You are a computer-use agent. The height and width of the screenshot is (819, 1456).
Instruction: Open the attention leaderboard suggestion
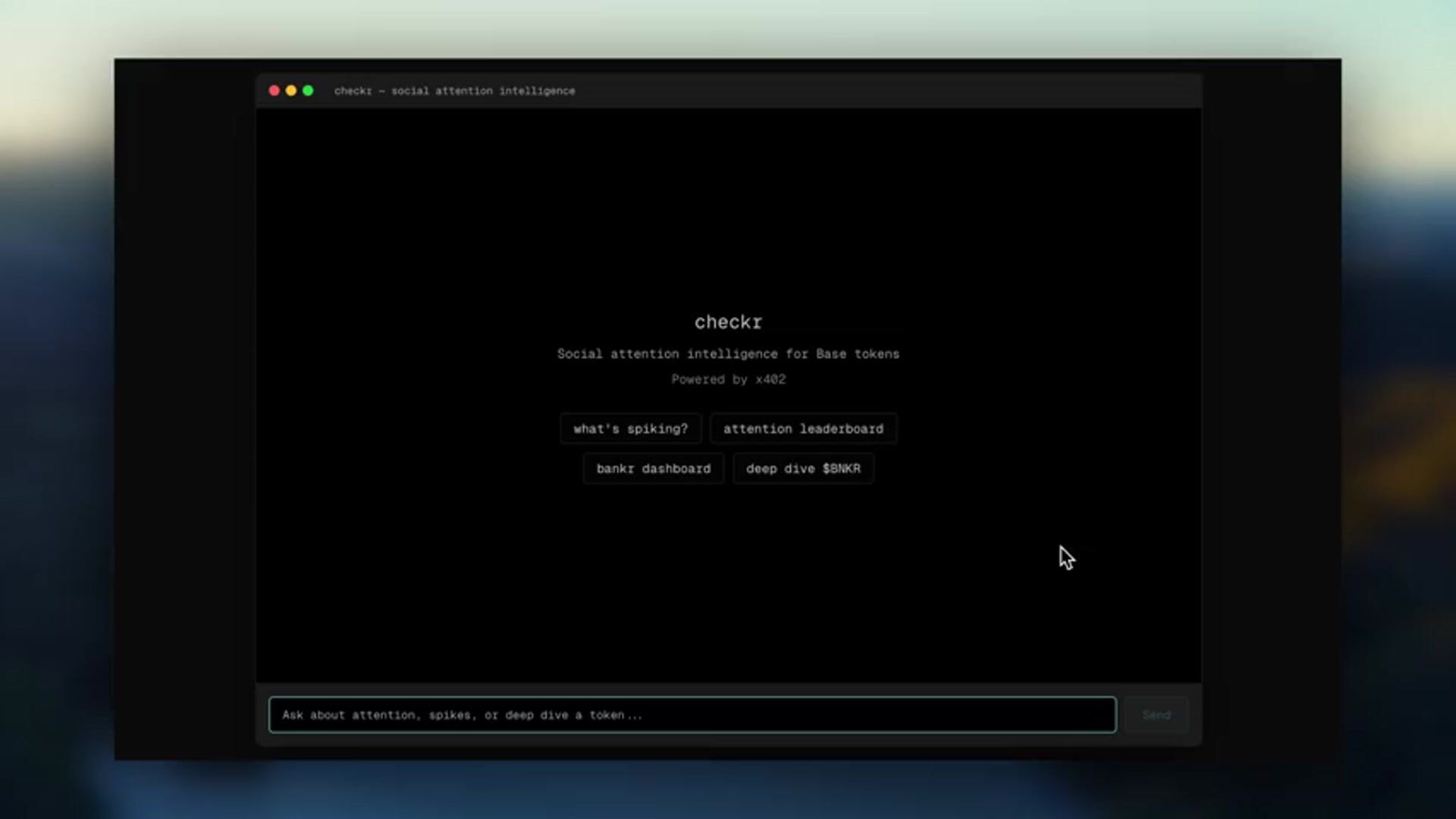pos(803,428)
